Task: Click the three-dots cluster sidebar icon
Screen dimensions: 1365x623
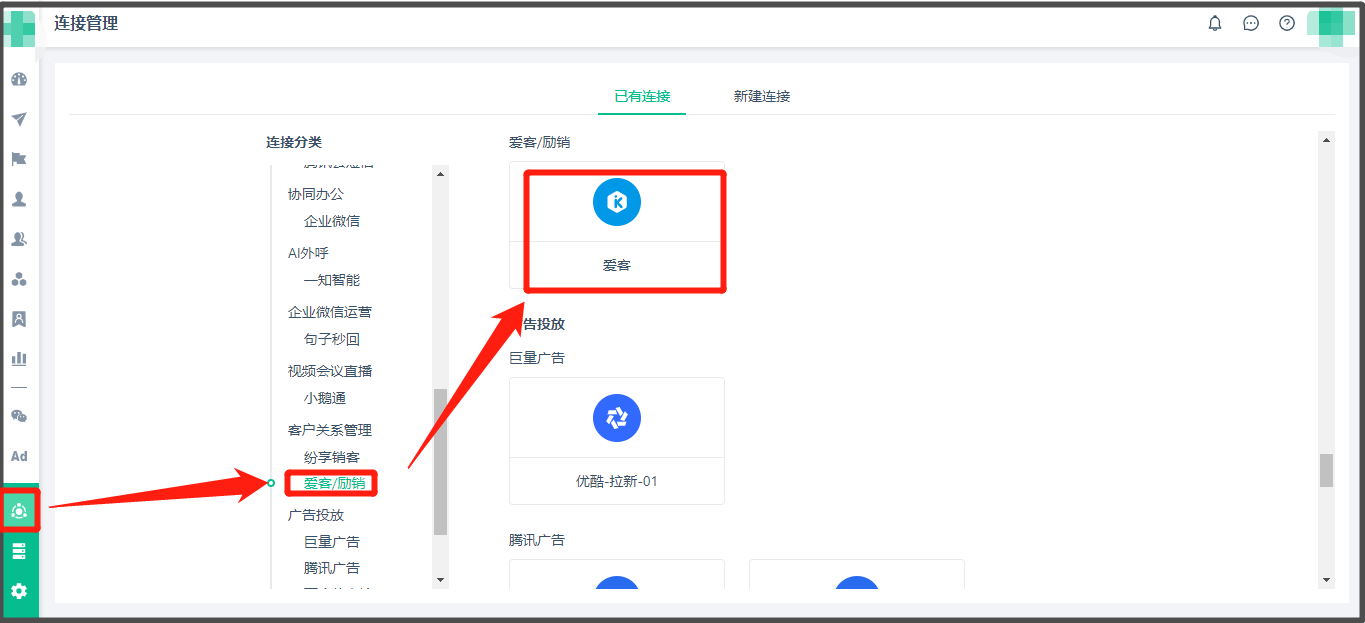Action: (19, 279)
